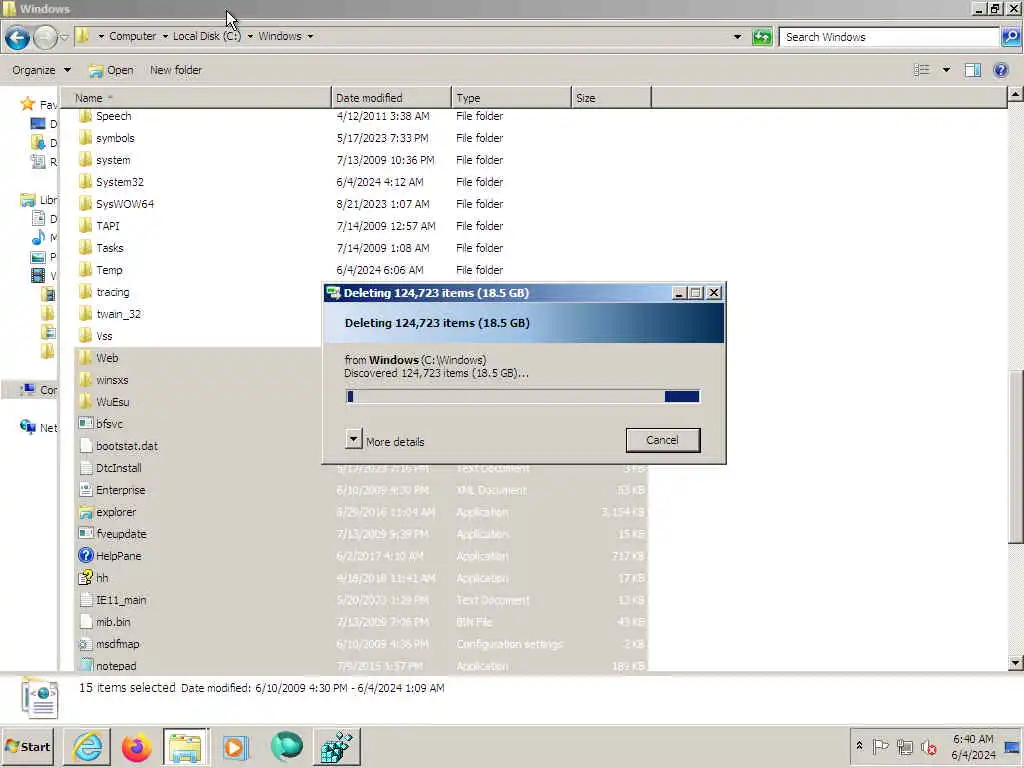Screen dimensions: 1024x768
Task: Cancel the delete operation
Action: tap(663, 440)
